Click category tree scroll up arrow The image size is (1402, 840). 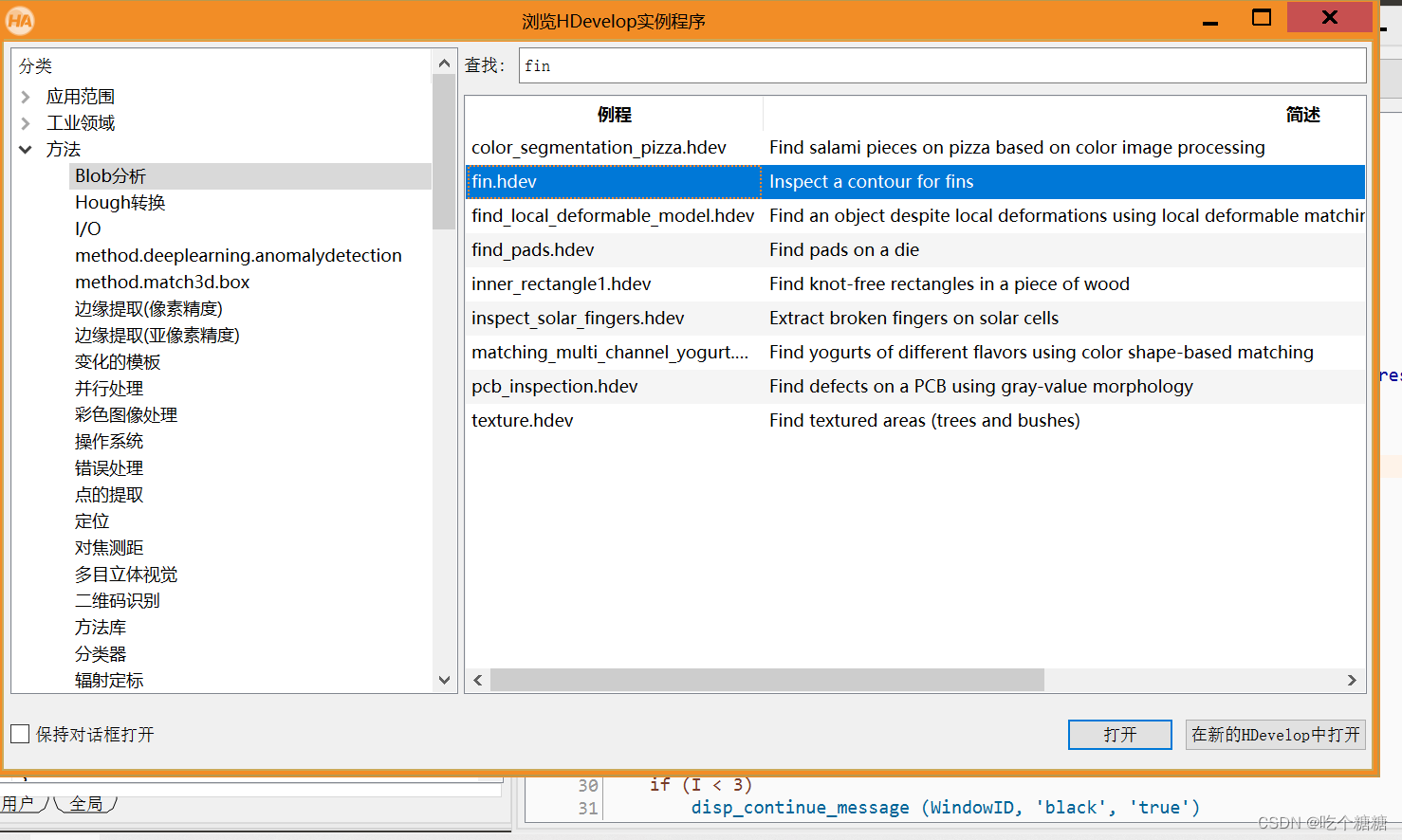[x=444, y=63]
